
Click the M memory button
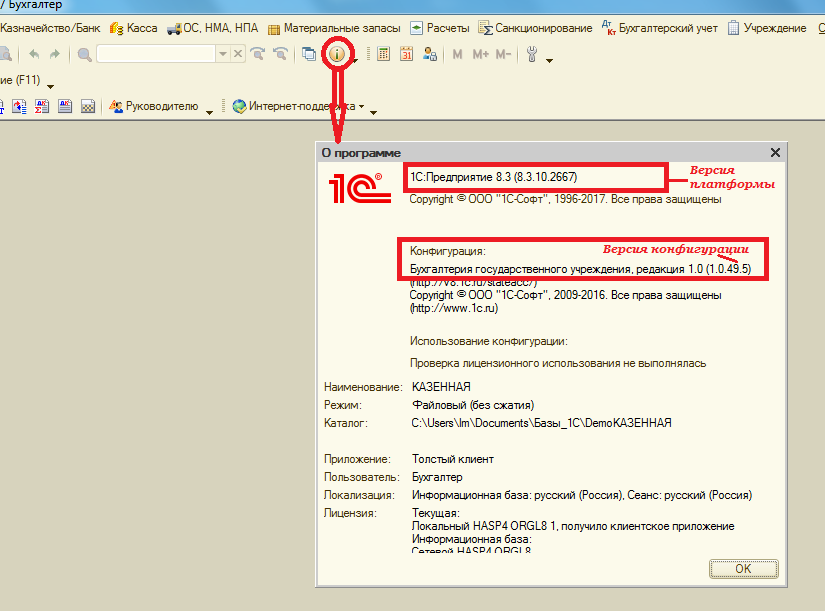point(457,54)
